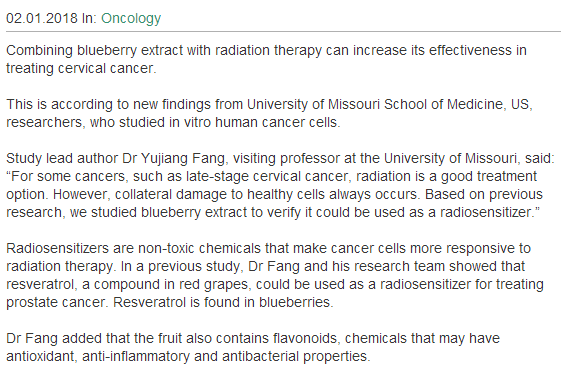Click the paragraph starting 'Combining blueberry extract'
The width and height of the screenshot is (571, 373).
(266, 59)
